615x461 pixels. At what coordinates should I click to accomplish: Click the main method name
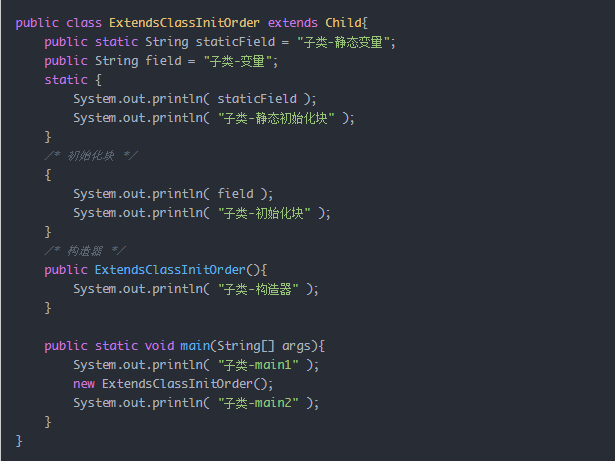[195, 346]
